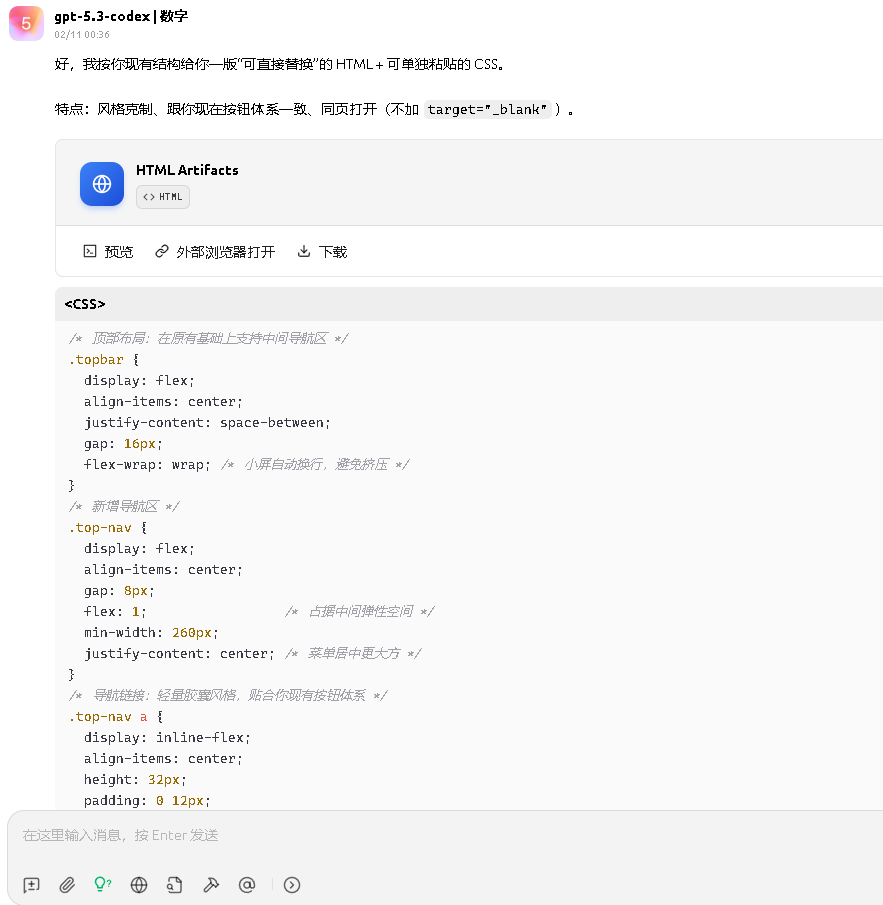Click 外部浏览器打开 to open in browser

[215, 252]
